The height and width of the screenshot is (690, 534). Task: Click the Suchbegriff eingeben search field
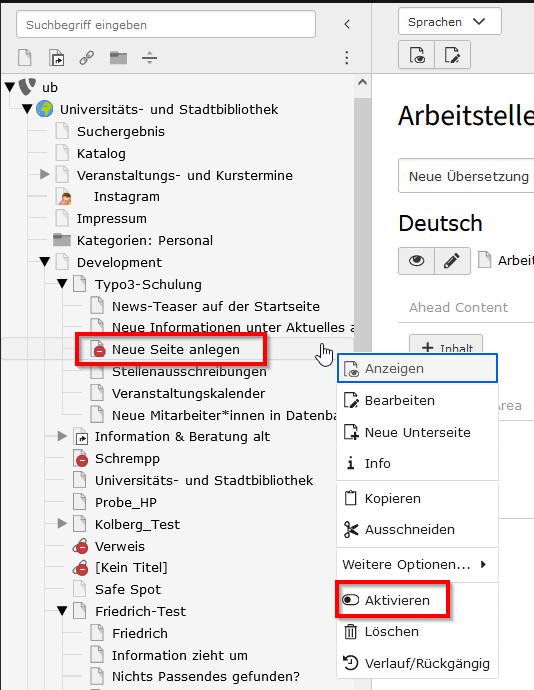click(x=166, y=25)
